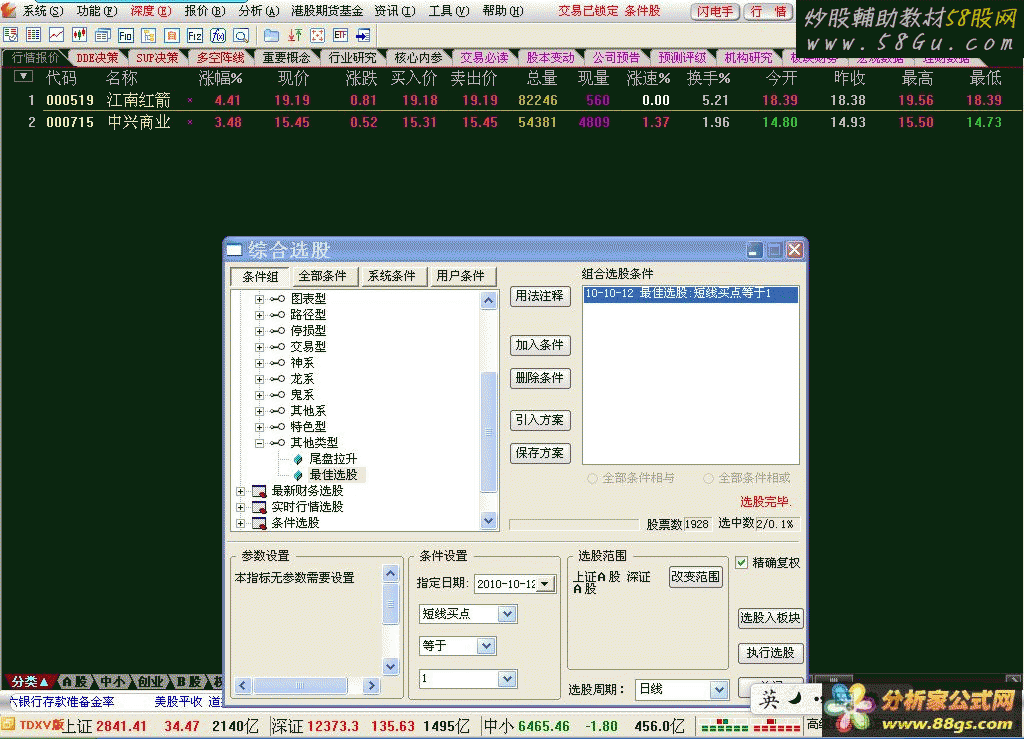Click the 实时行情选股 group icon
The width and height of the screenshot is (1024, 739).
click(259, 507)
